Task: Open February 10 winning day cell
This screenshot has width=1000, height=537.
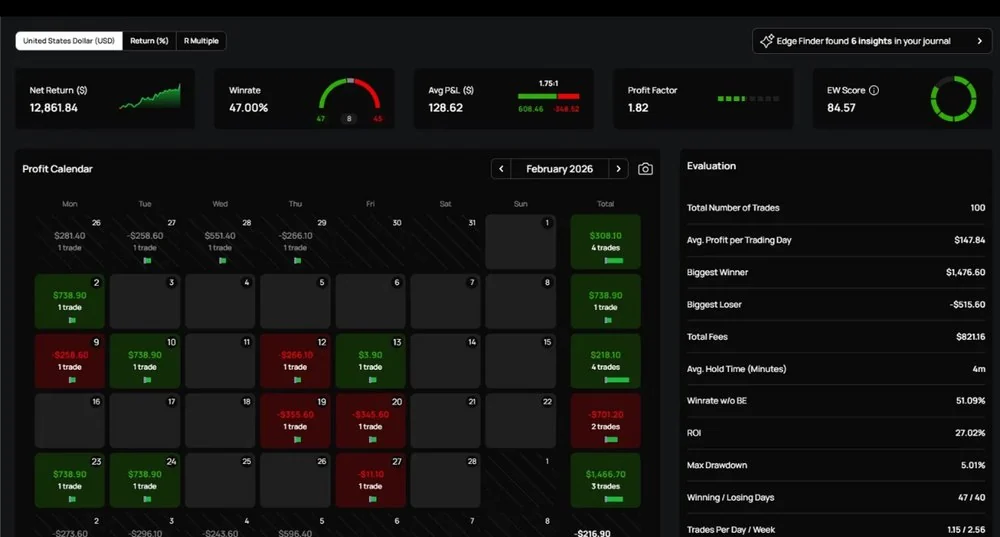Action: click(145, 361)
